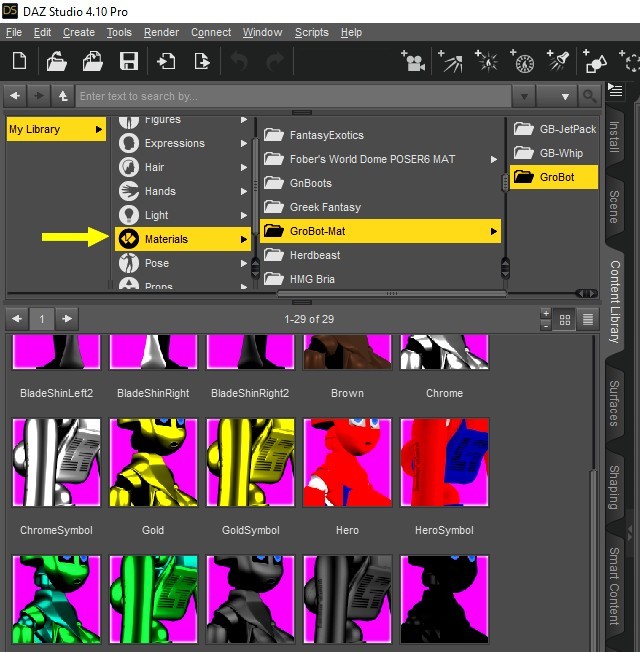Open the HMG Bria folder
This screenshot has height=652, width=640.
click(381, 279)
